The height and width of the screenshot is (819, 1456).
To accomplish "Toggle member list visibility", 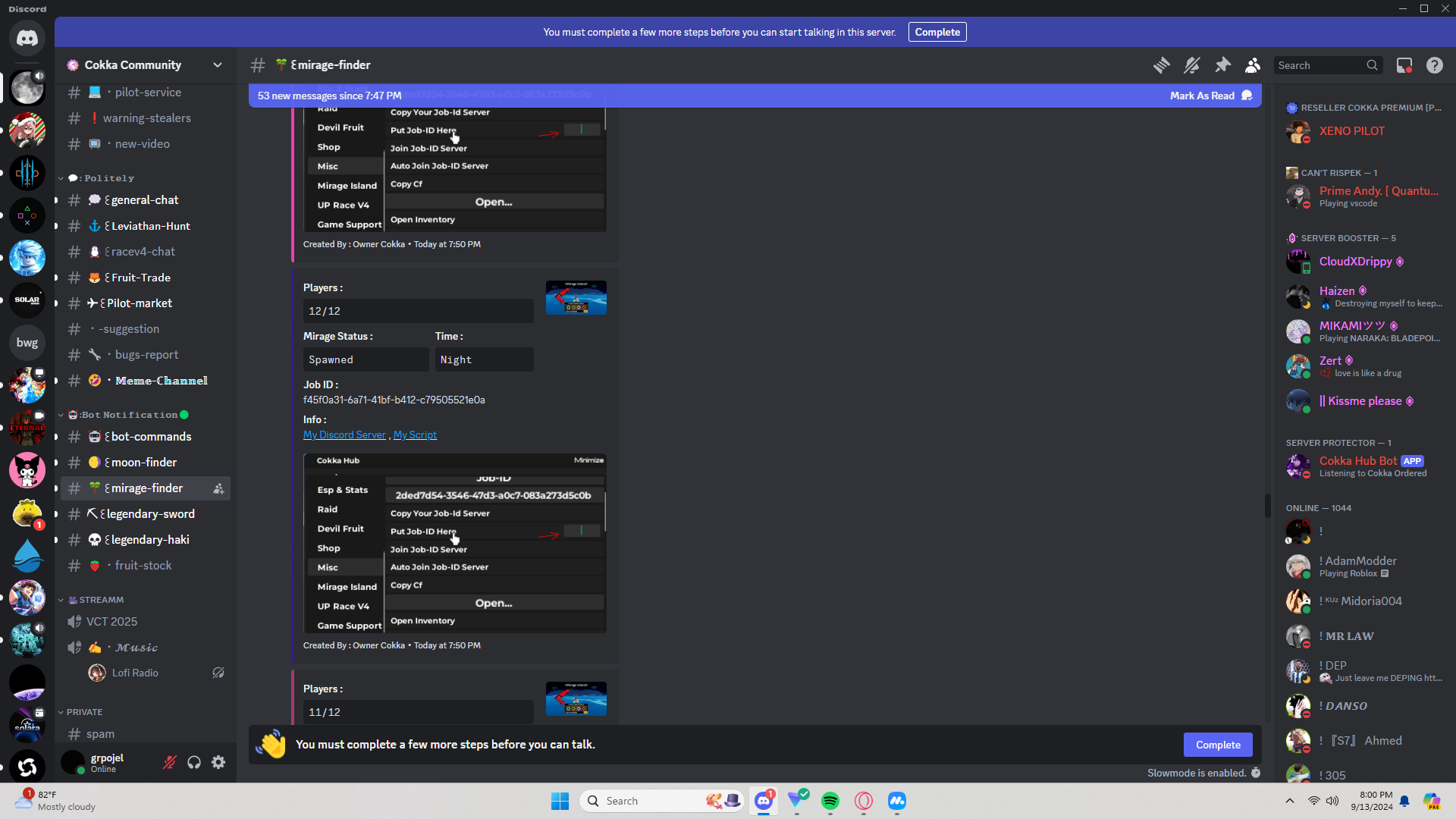I will pos(1253,65).
